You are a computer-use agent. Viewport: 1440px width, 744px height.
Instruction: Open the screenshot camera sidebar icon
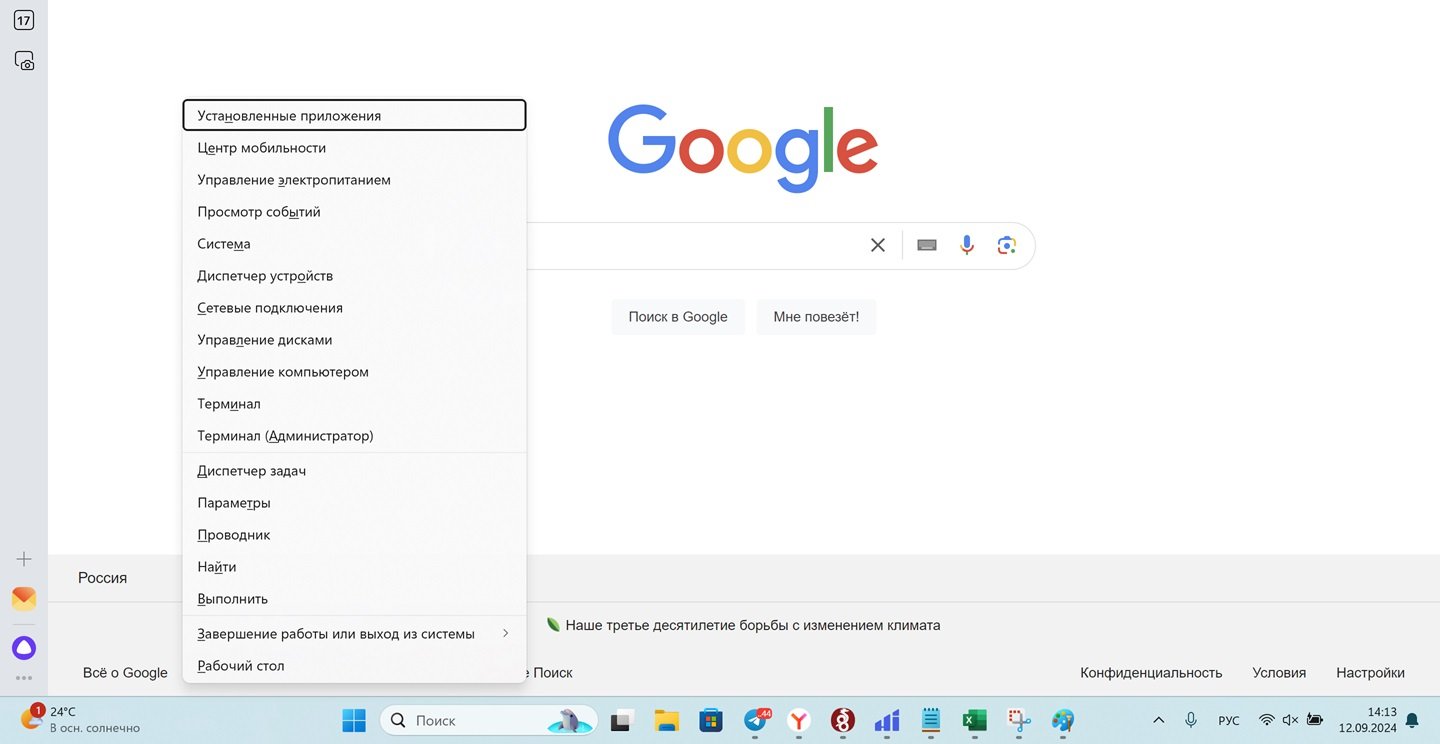point(24,61)
